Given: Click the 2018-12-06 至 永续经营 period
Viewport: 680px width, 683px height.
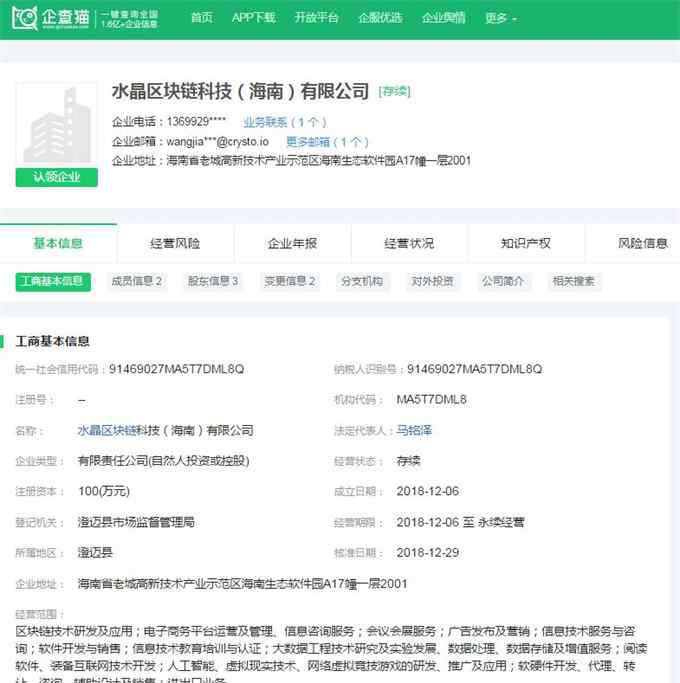Looking at the screenshot, I should pos(460,522).
